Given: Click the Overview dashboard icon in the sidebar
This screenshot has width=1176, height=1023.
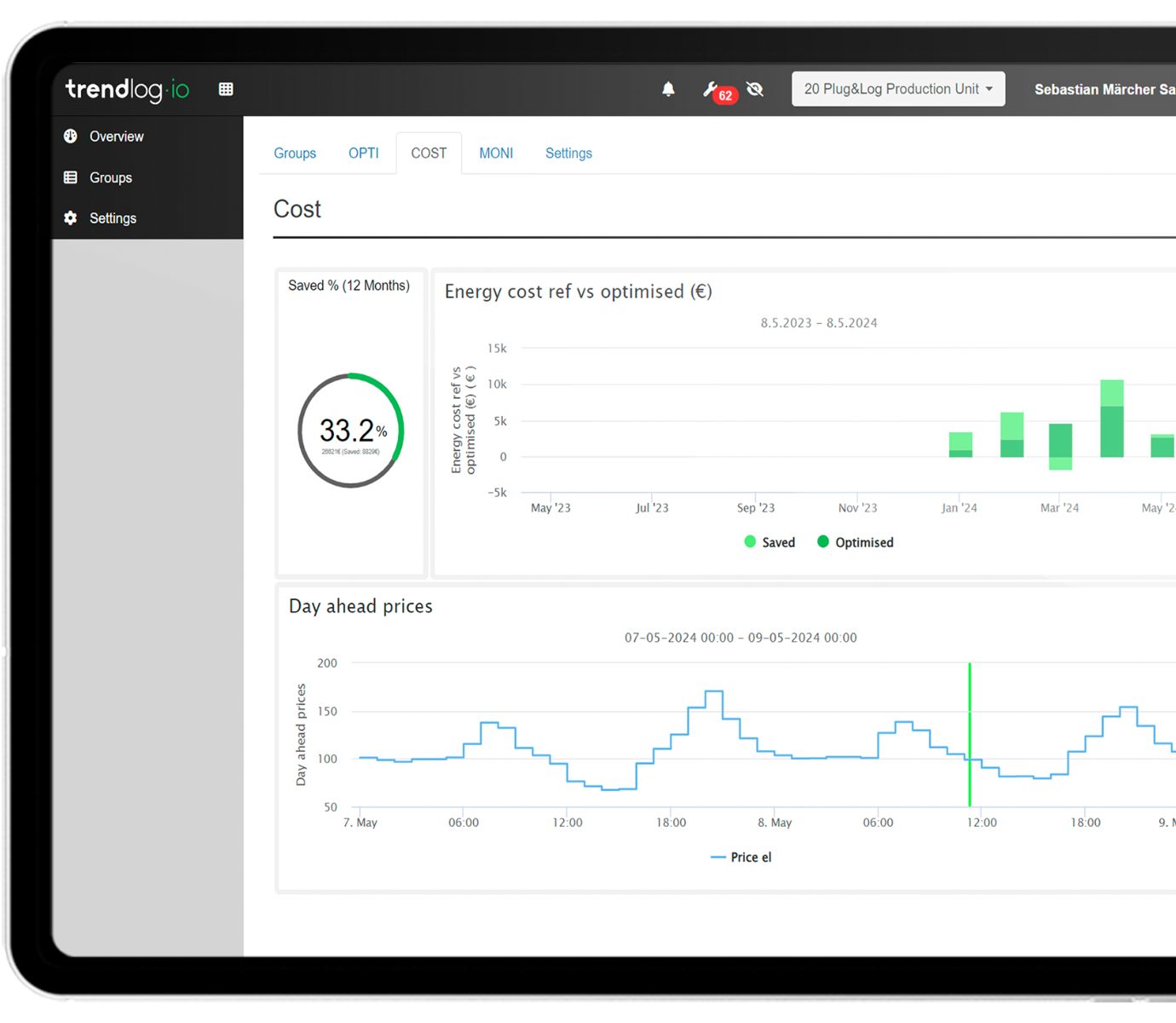Looking at the screenshot, I should click(71, 136).
